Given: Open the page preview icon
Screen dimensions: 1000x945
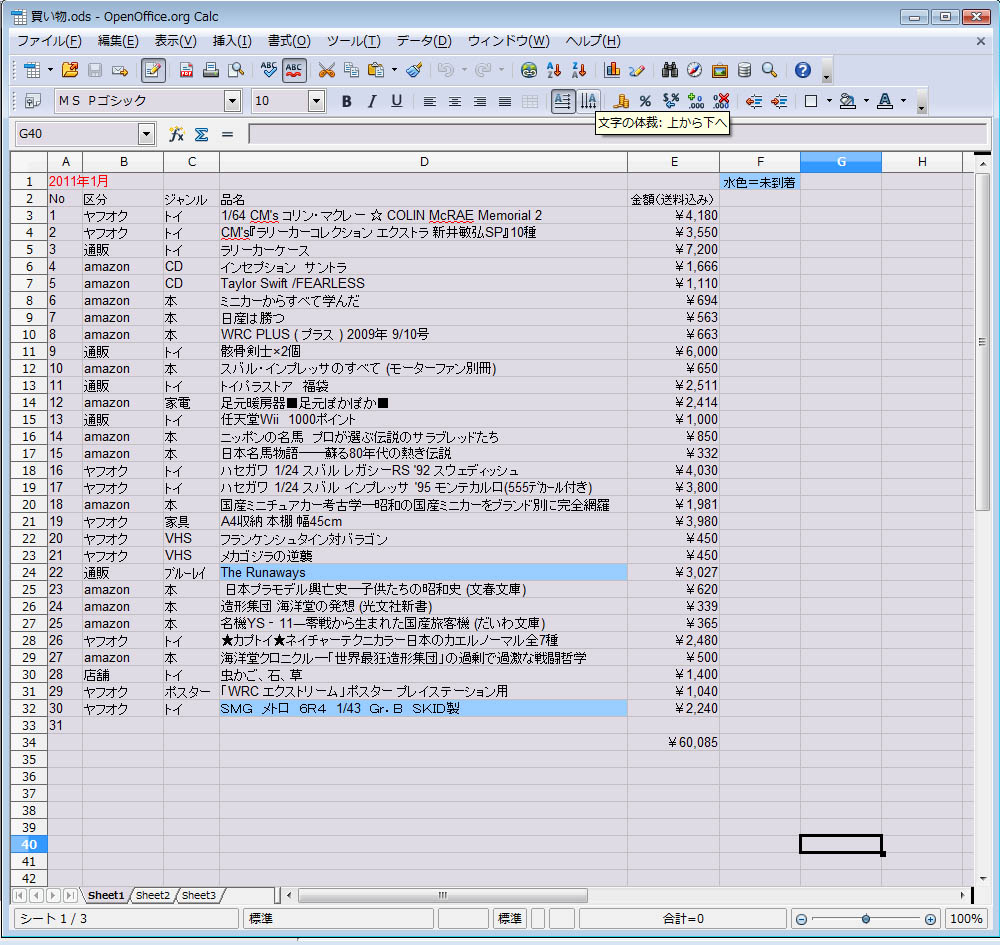Looking at the screenshot, I should 237,70.
